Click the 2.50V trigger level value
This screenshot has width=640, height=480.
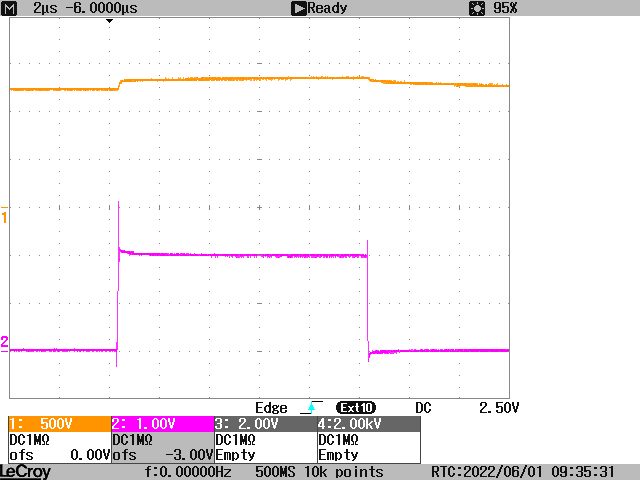click(499, 408)
